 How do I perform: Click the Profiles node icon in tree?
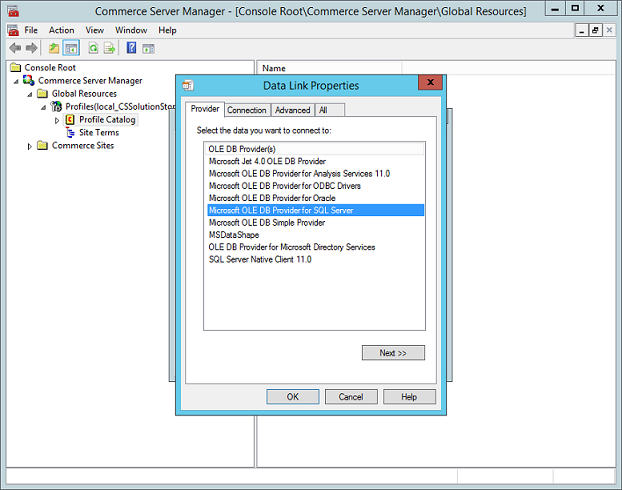56,106
